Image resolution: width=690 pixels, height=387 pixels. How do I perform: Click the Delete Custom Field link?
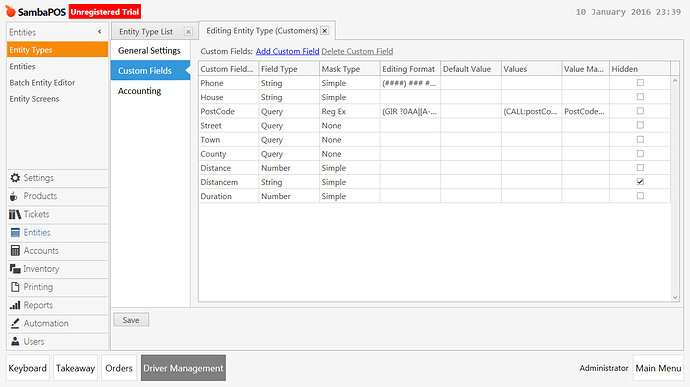pyautogui.click(x=357, y=51)
